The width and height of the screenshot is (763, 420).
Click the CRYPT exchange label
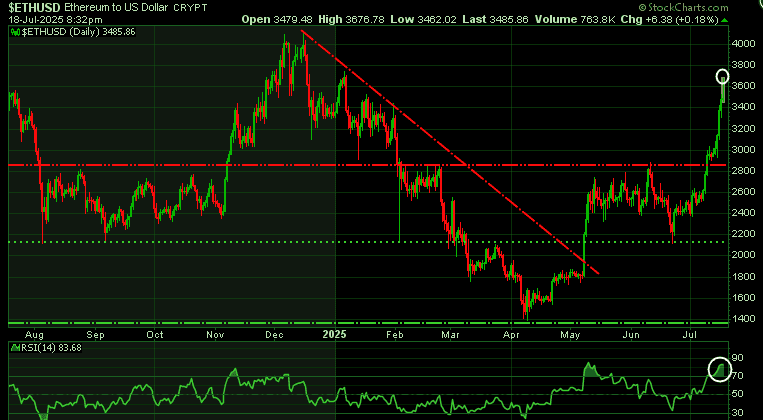[192, 8]
